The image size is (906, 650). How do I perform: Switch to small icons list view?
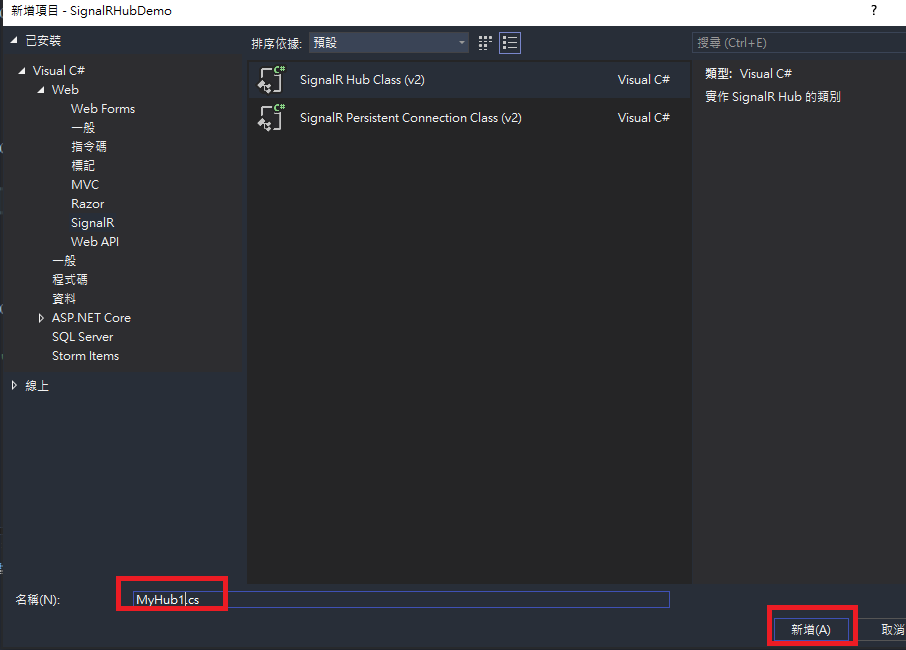510,43
